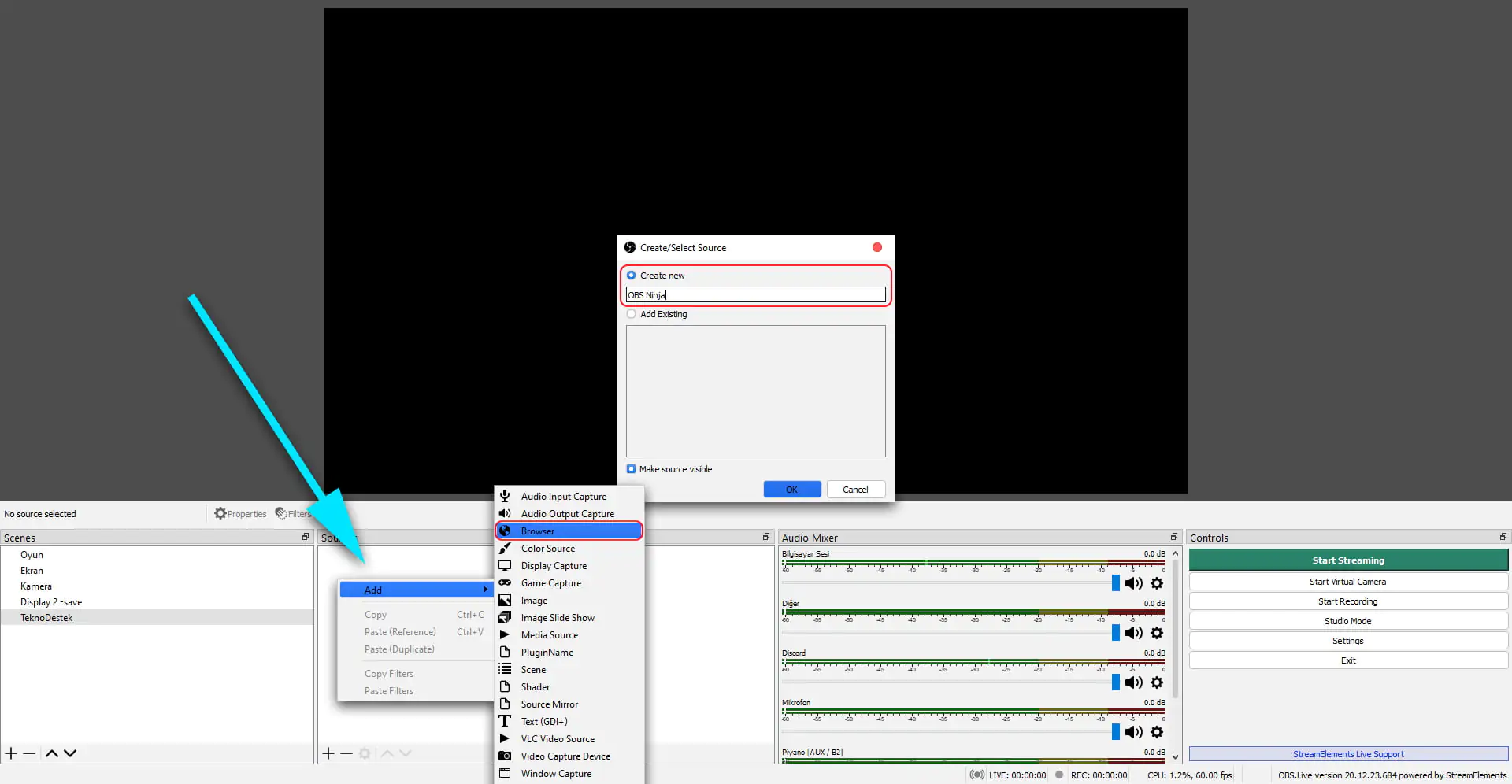The width and height of the screenshot is (1512, 784).
Task: Open Discord audio settings gear
Action: (1157, 682)
